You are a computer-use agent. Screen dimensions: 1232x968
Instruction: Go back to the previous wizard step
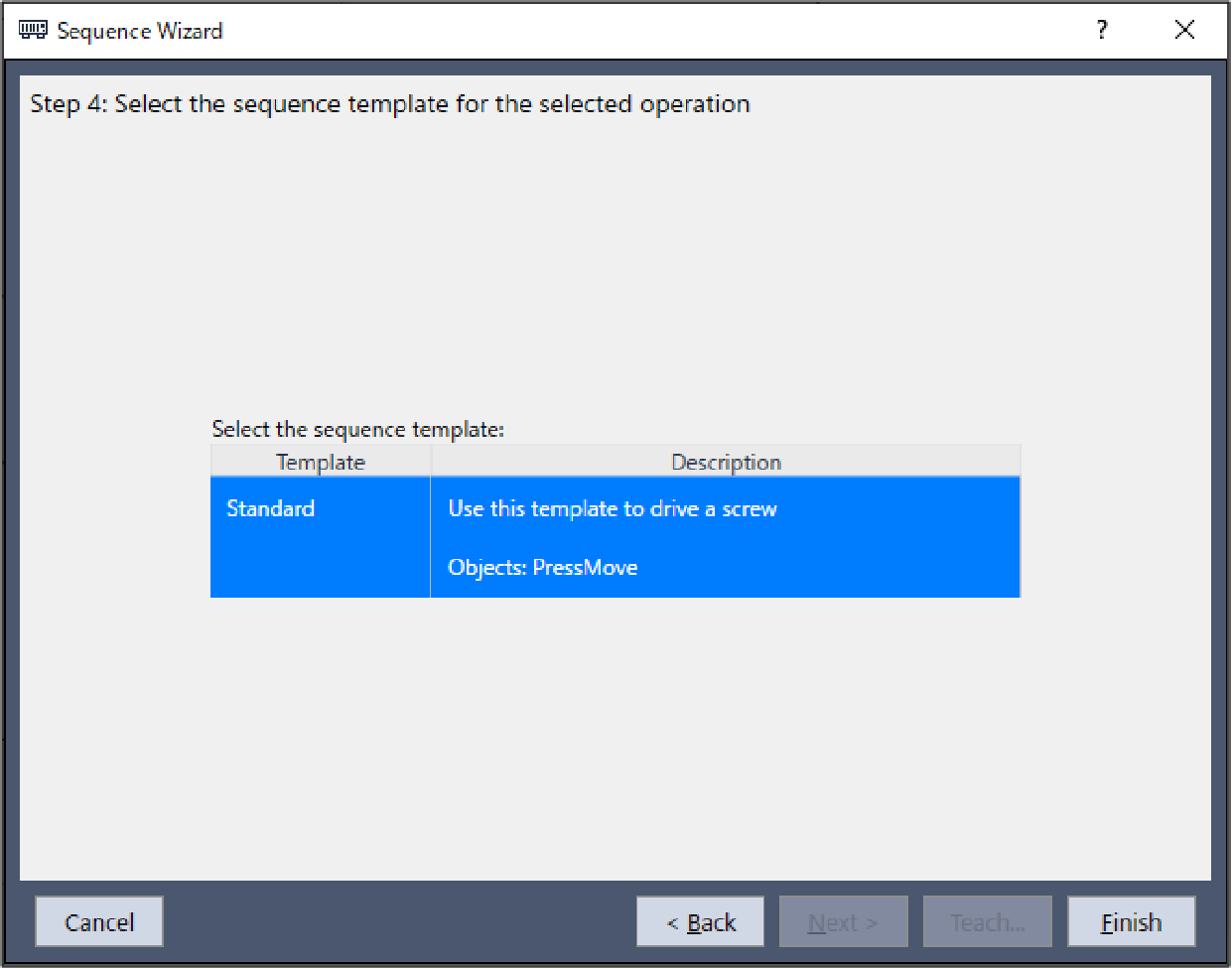[700, 922]
